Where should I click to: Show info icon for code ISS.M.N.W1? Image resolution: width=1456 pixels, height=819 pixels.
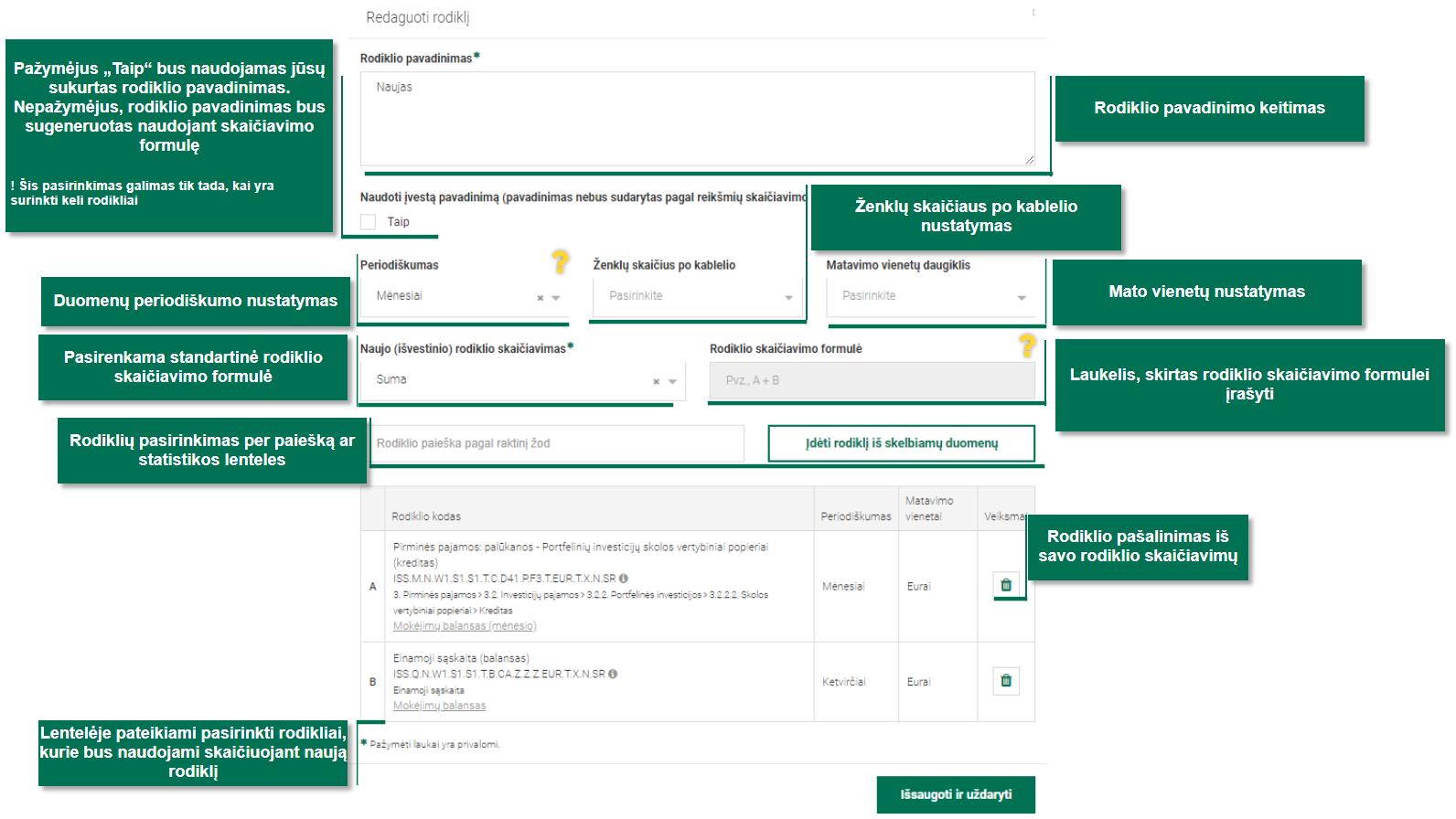tap(624, 579)
